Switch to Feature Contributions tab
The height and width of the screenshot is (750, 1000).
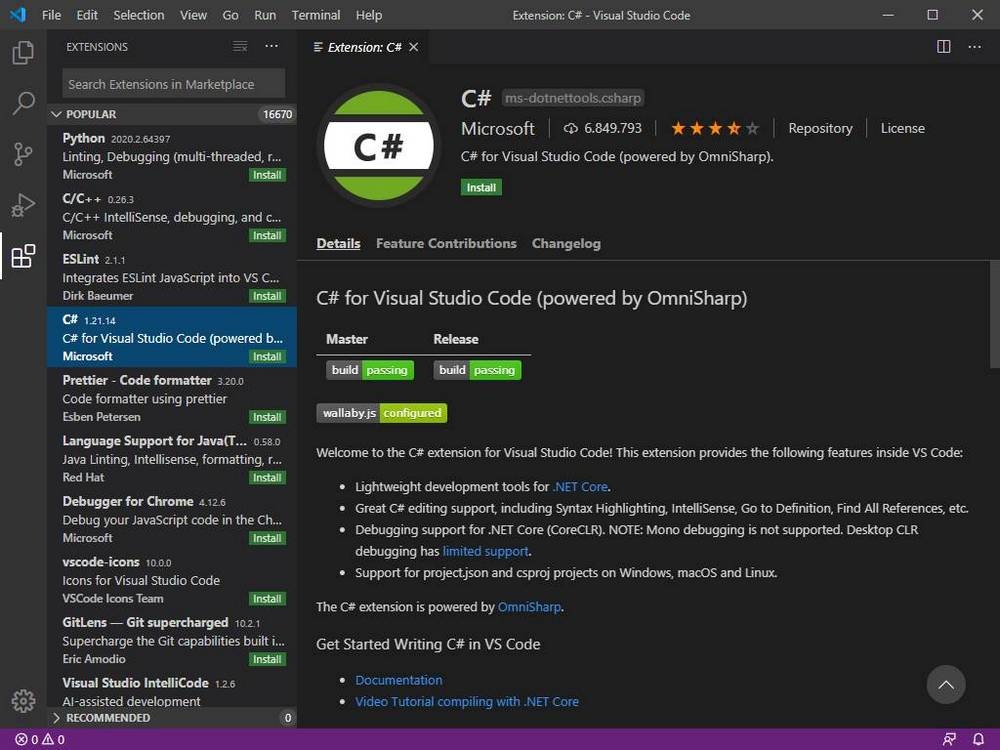coord(446,243)
